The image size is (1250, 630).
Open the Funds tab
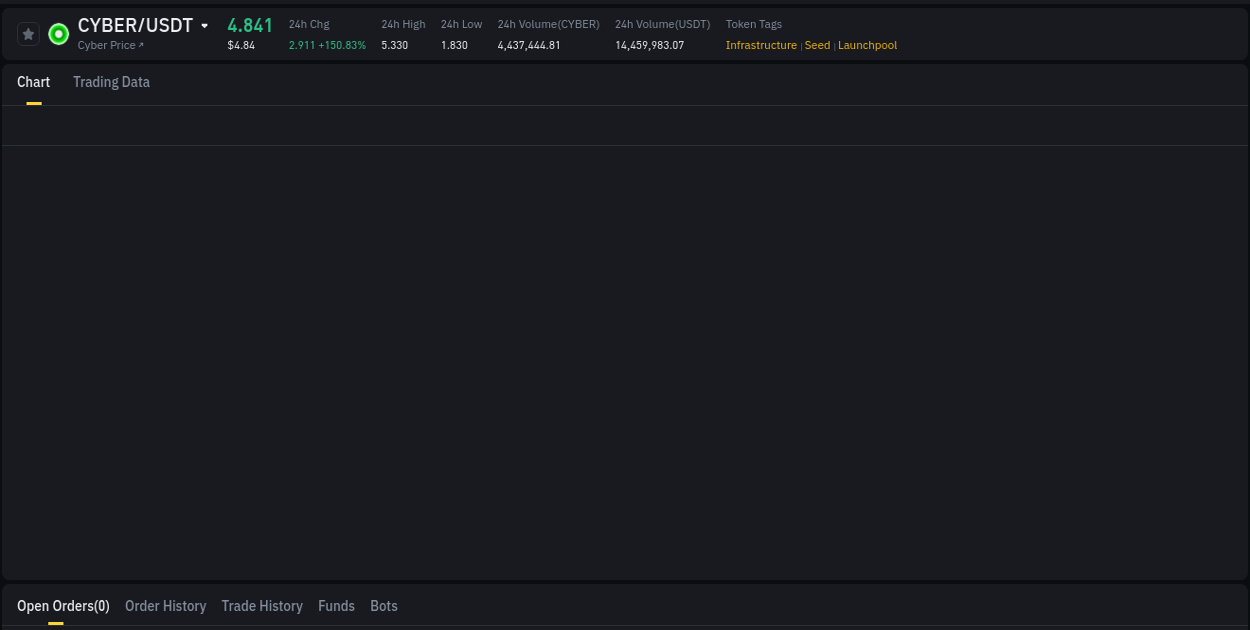coord(336,606)
